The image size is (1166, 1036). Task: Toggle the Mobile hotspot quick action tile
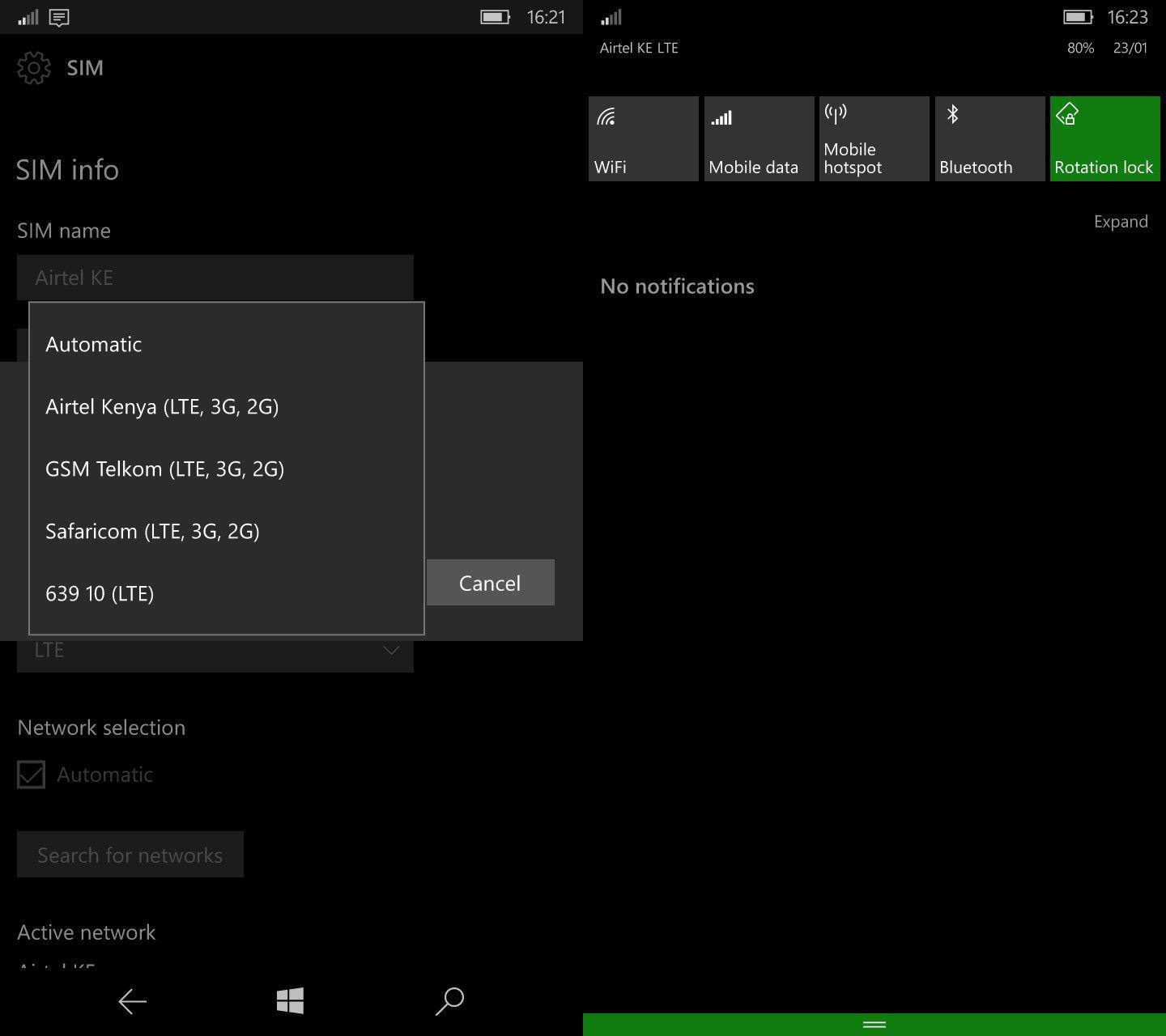tap(874, 138)
